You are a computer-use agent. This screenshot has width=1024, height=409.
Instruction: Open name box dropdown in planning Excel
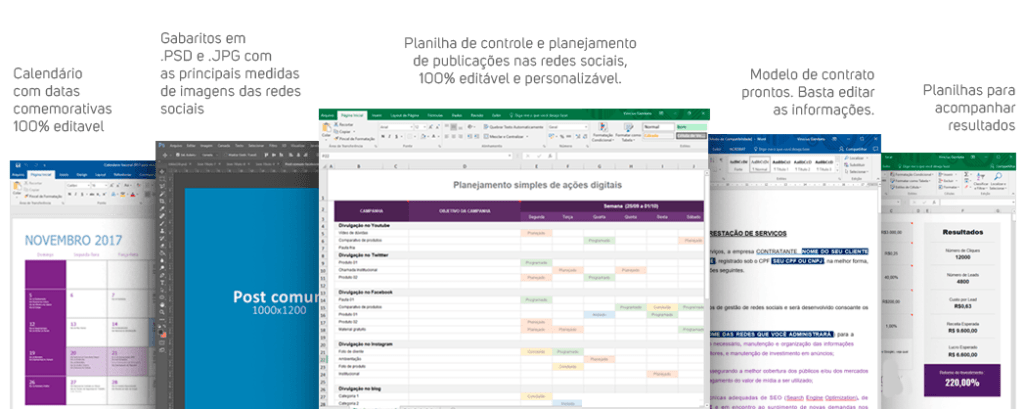pyautogui.click(x=510, y=155)
